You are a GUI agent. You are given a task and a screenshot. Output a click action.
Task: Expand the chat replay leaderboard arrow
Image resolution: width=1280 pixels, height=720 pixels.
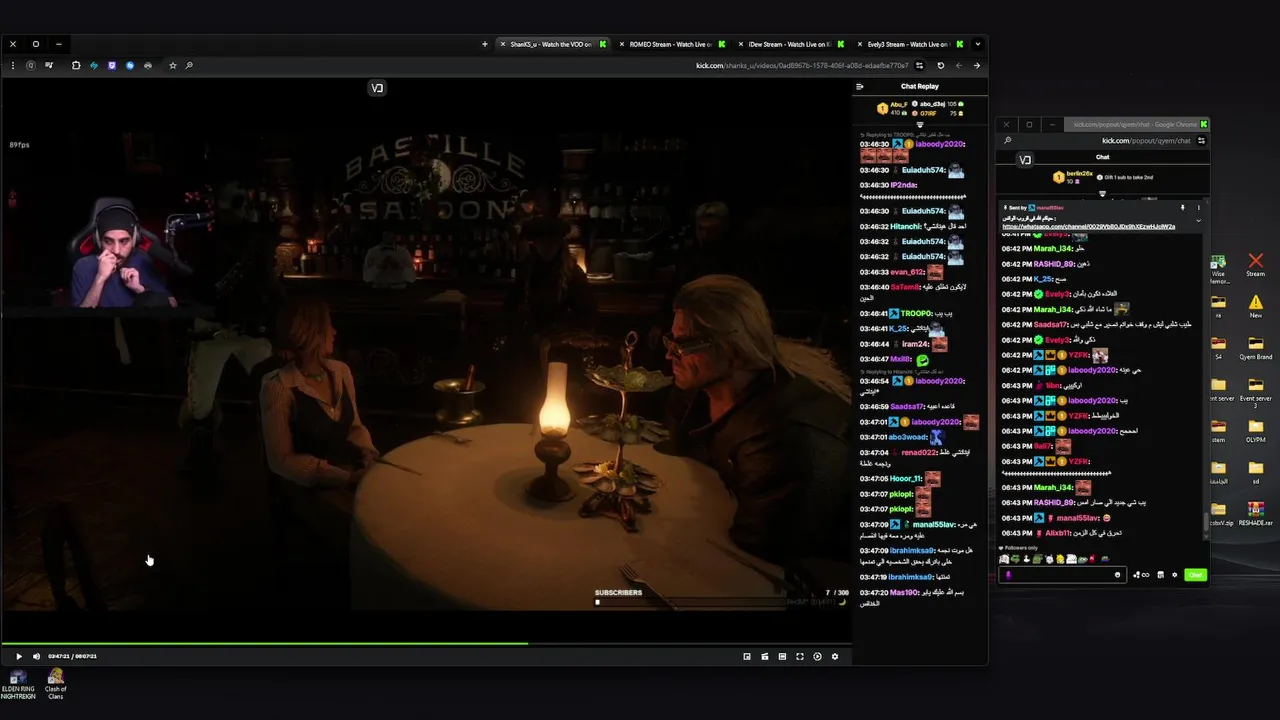[x=920, y=125]
